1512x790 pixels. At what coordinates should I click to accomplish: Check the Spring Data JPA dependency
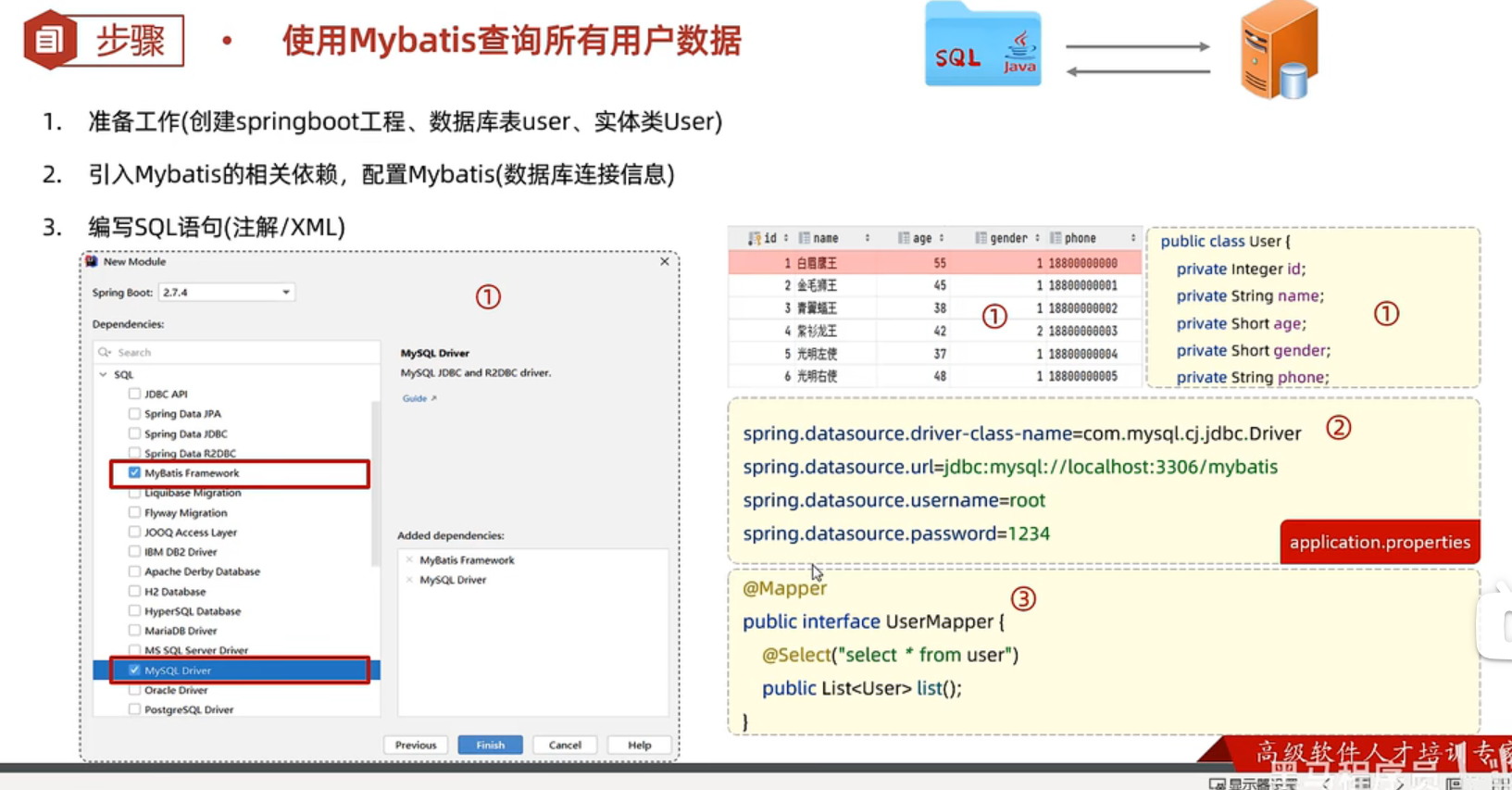click(134, 414)
